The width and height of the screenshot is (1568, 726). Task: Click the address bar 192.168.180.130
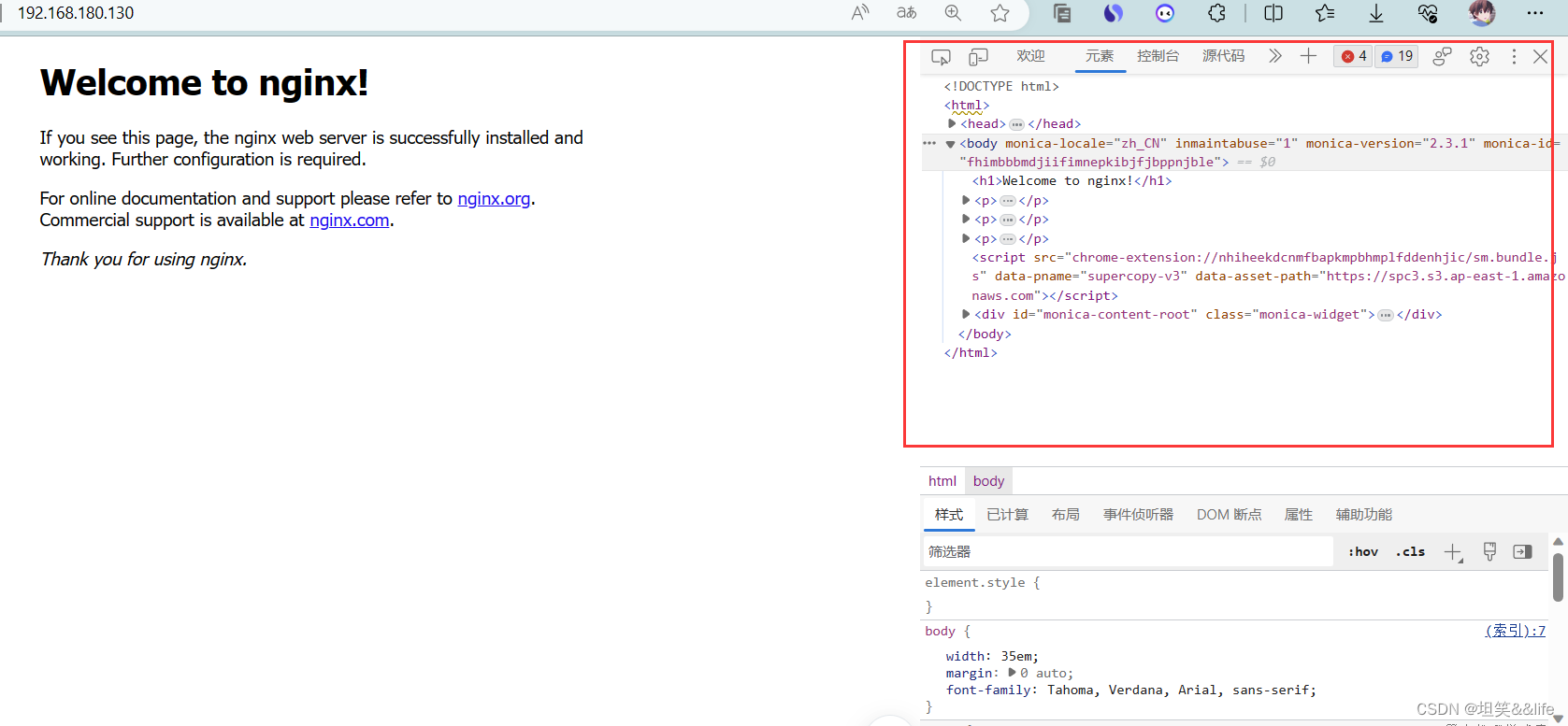click(76, 13)
